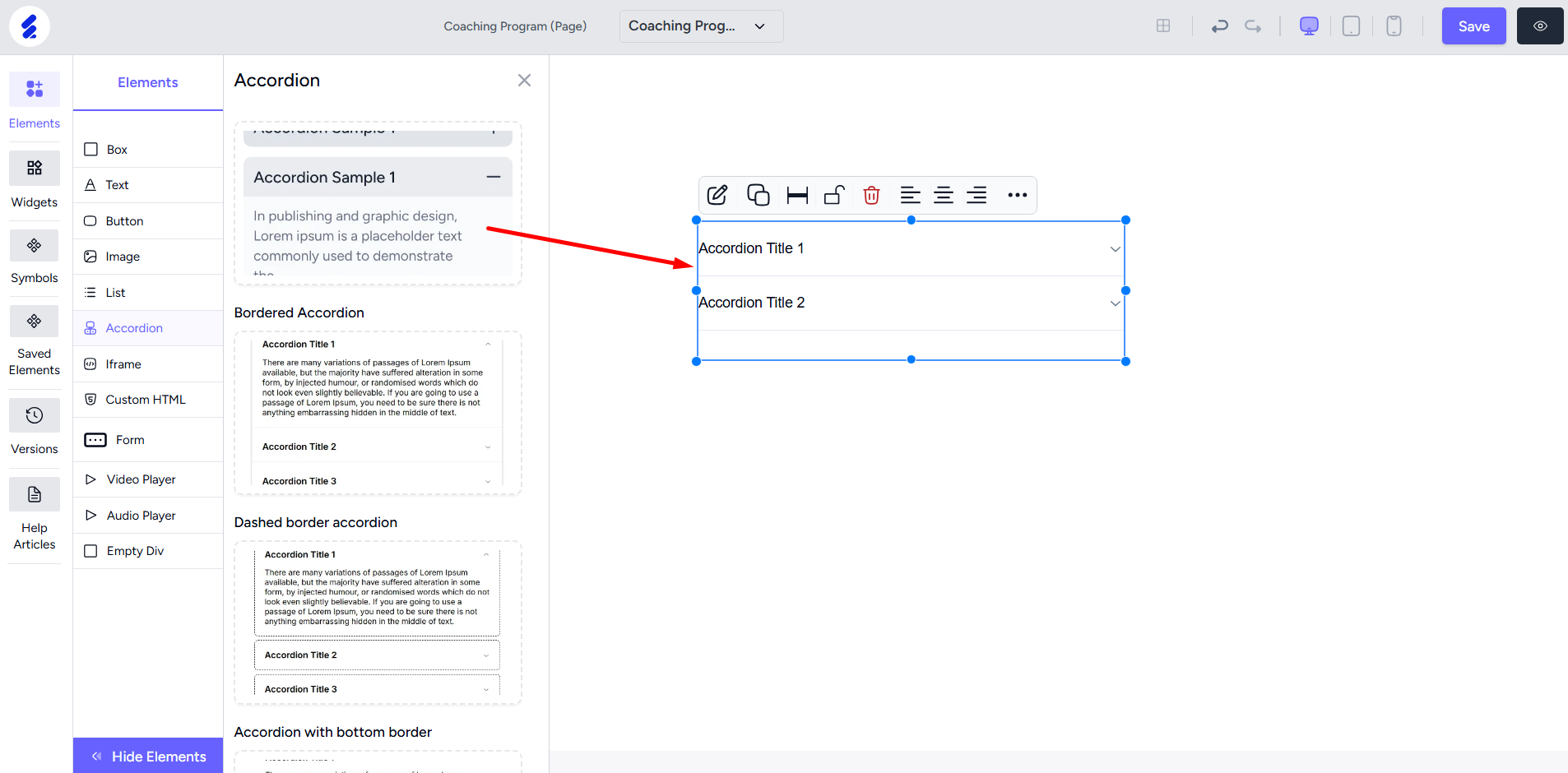Collapse Accordion Sample 1 with the minus icon
1568x773 pixels.
coord(494,178)
